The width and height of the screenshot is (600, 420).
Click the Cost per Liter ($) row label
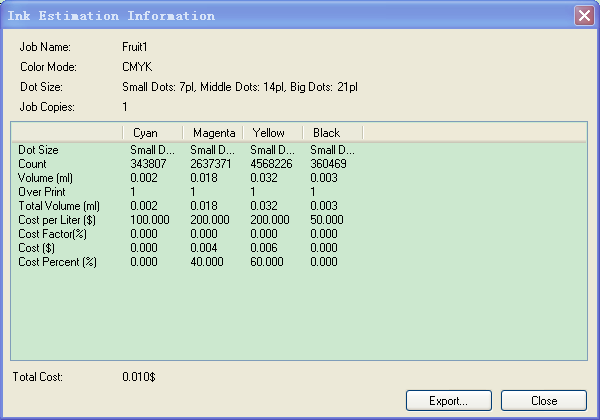point(57,218)
